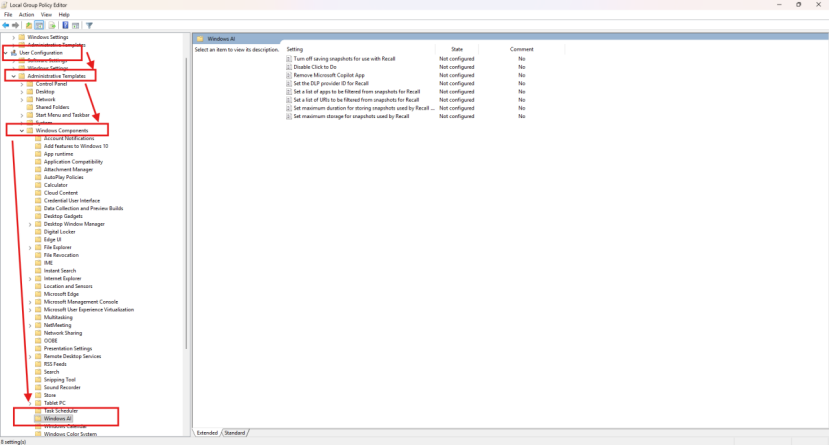This screenshot has width=829, height=445.
Task: Collapse the User Configuration node chevron
Action: 6,53
